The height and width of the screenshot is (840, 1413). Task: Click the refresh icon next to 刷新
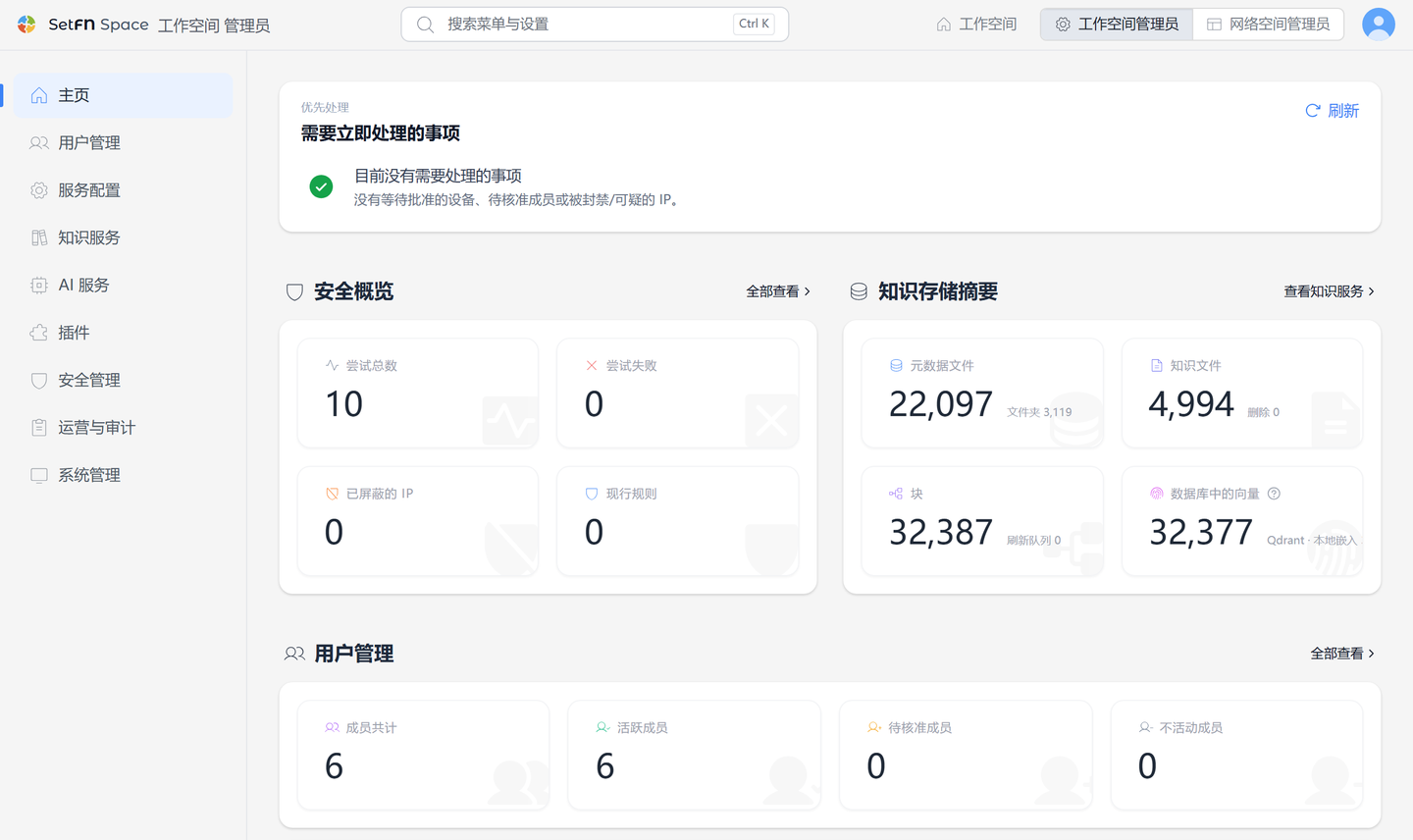pyautogui.click(x=1313, y=111)
